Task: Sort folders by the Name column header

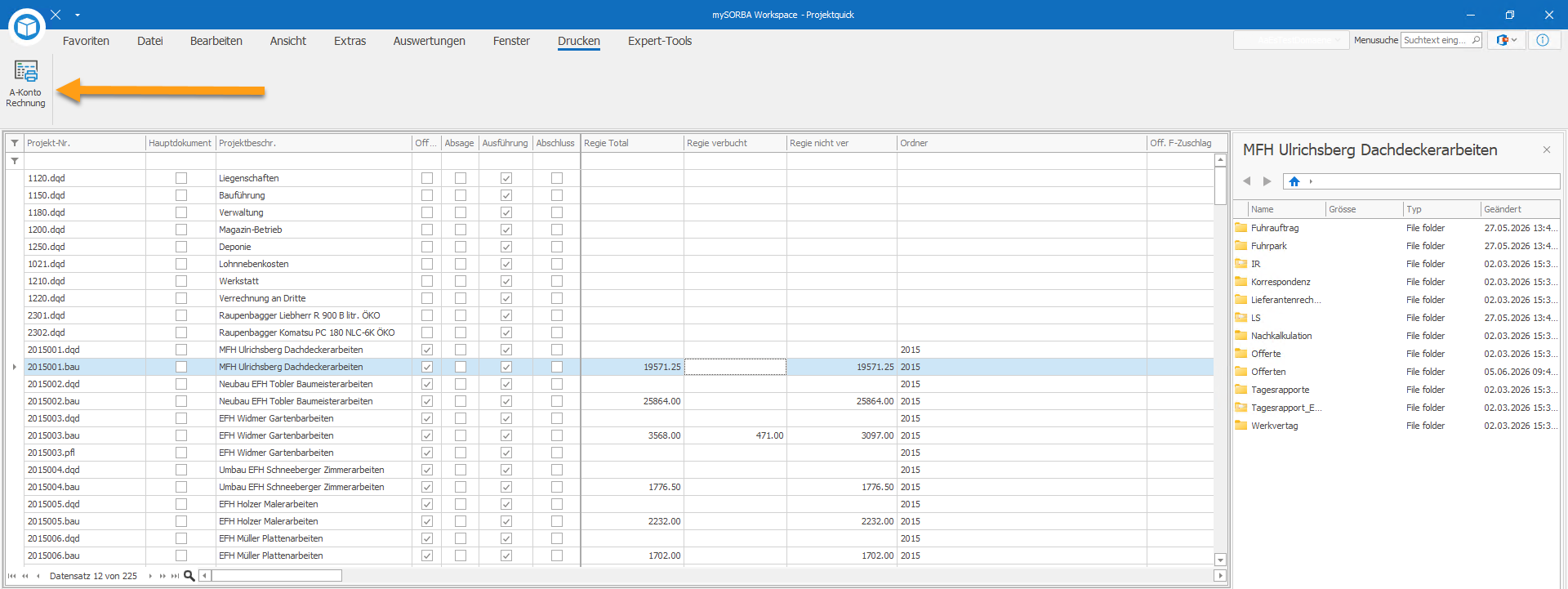Action: tap(1285, 209)
